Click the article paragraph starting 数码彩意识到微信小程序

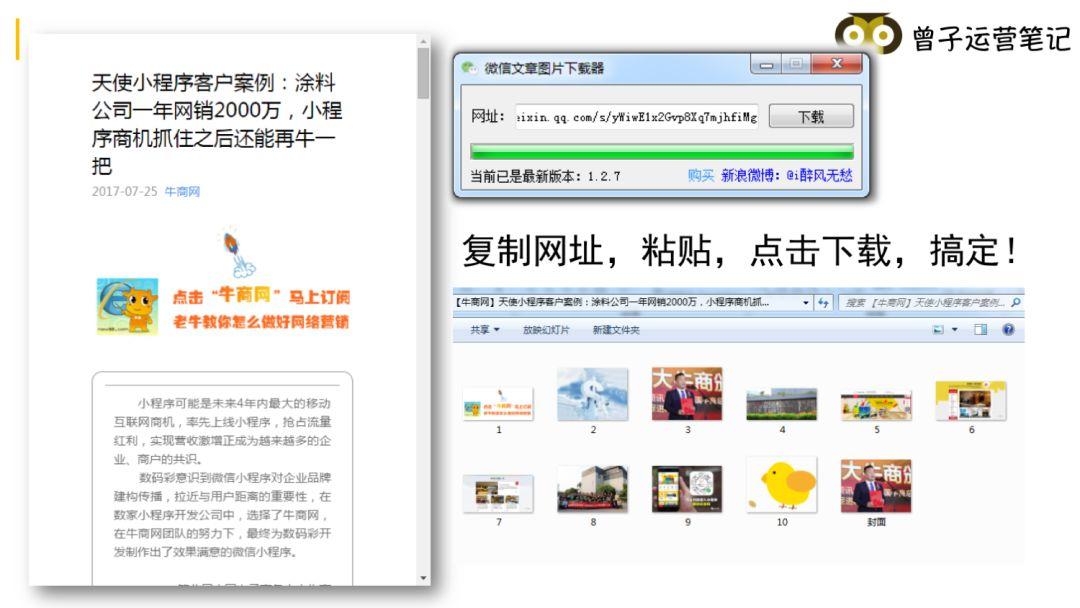[x=222, y=514]
